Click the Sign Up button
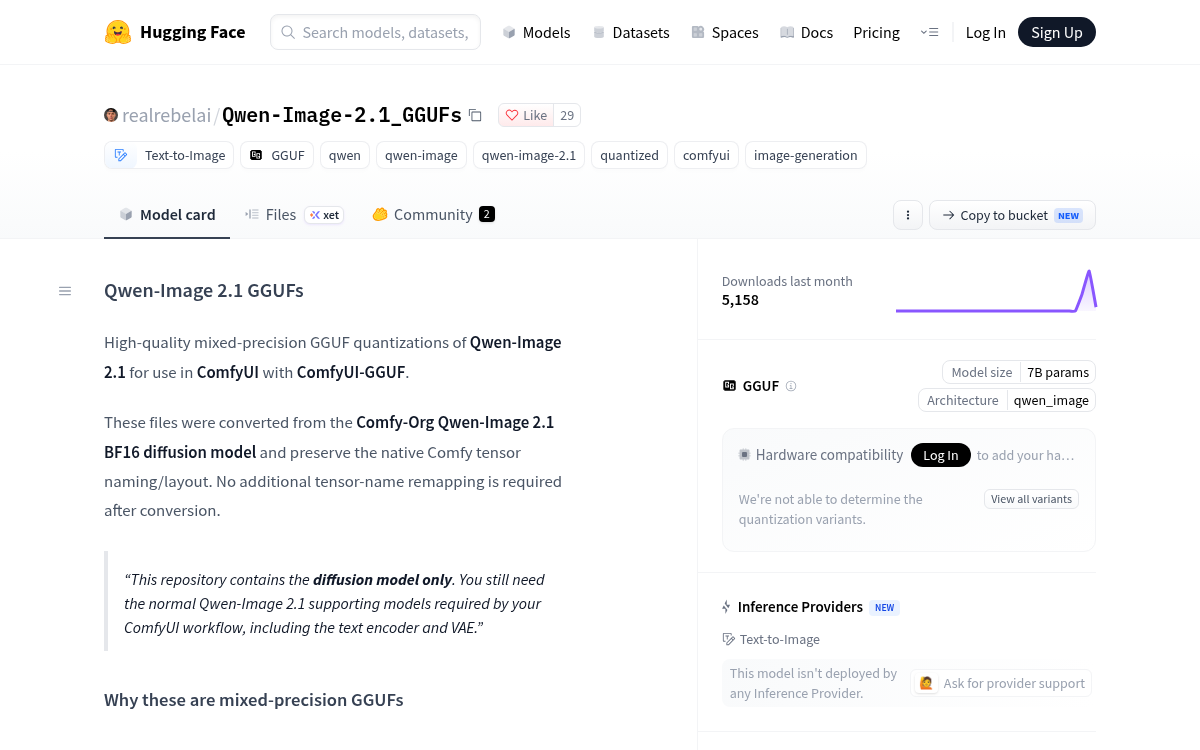Screen dimensions: 1200x750 point(1057,32)
